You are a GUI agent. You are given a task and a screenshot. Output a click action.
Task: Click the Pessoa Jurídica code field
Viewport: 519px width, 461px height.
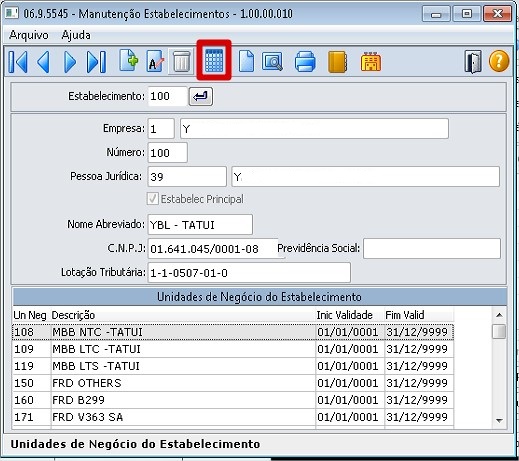coord(187,177)
